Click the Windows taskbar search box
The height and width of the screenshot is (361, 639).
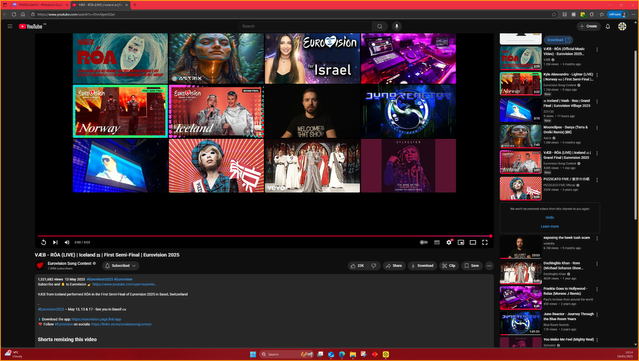(286, 354)
